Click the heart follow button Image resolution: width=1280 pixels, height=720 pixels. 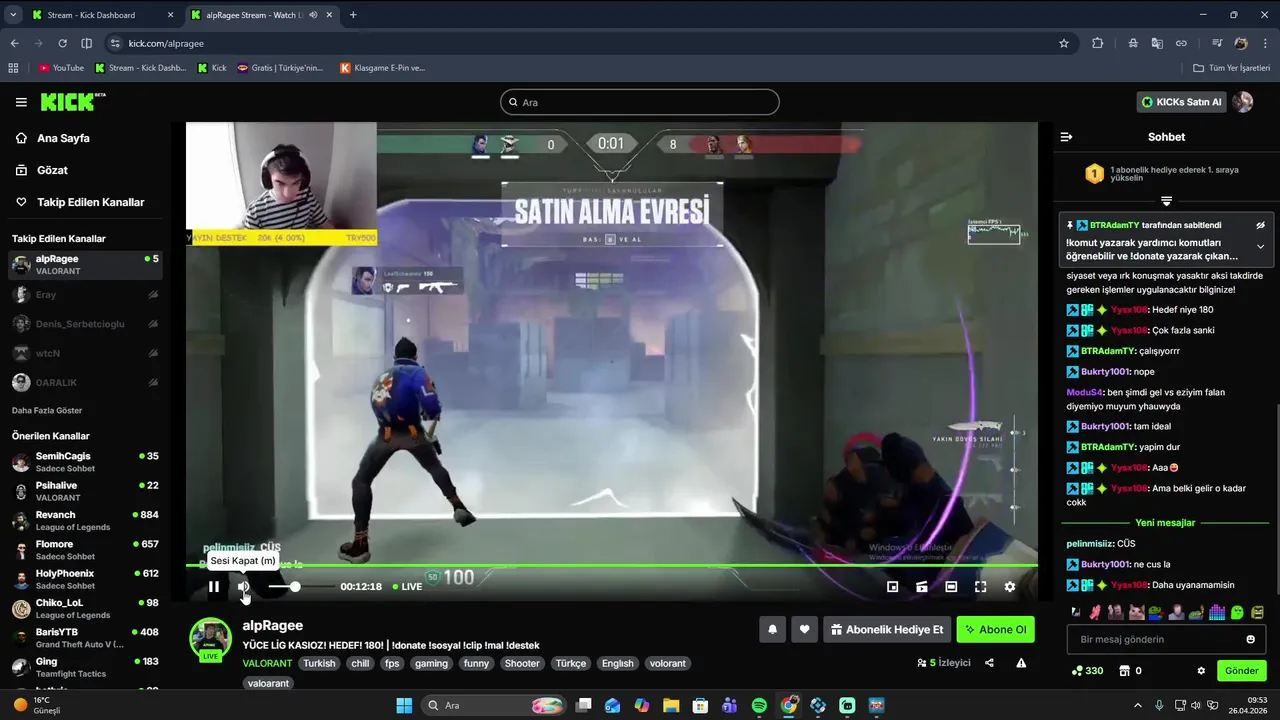click(804, 630)
